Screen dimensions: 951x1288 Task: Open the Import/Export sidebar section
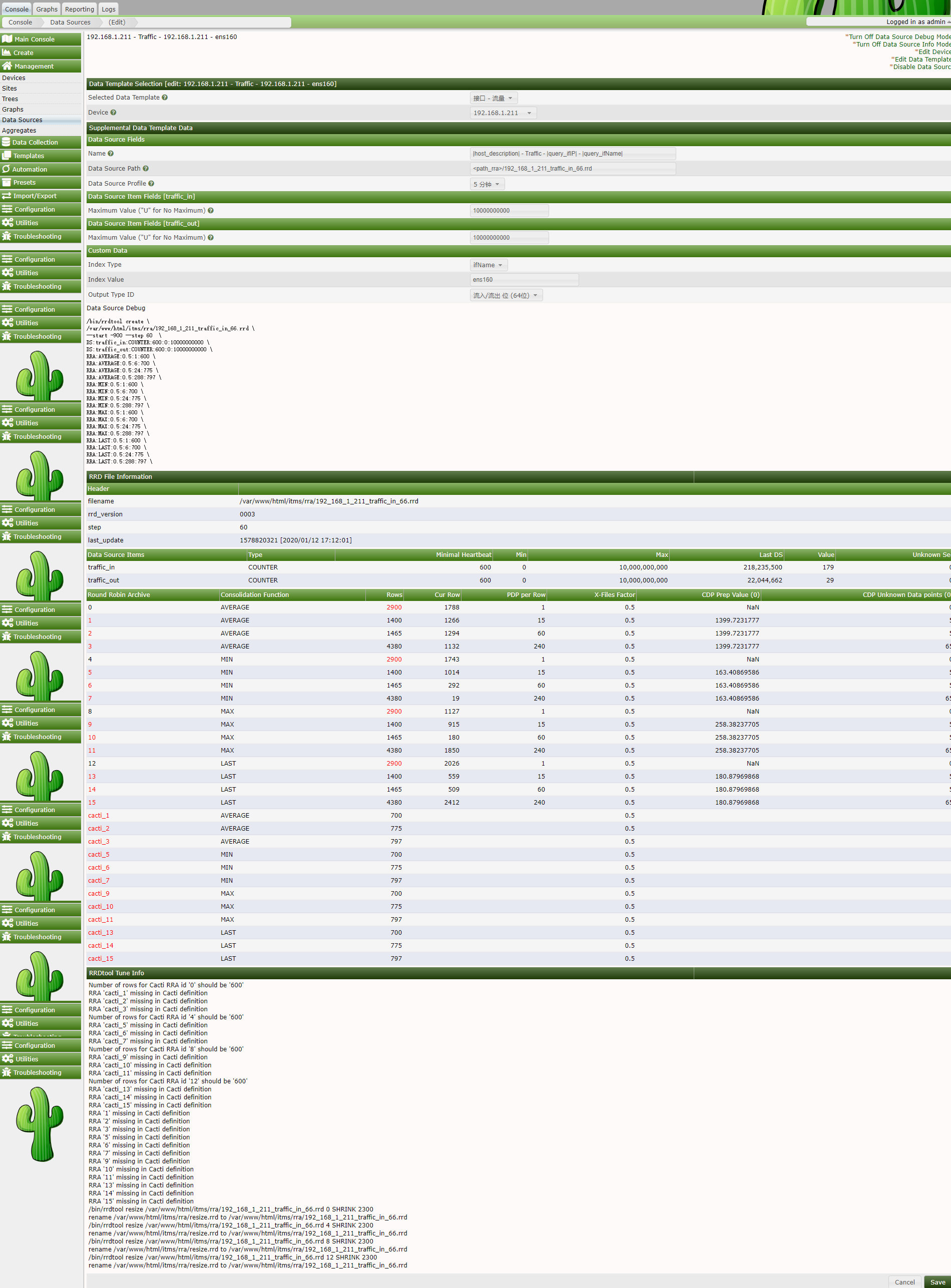[41, 196]
